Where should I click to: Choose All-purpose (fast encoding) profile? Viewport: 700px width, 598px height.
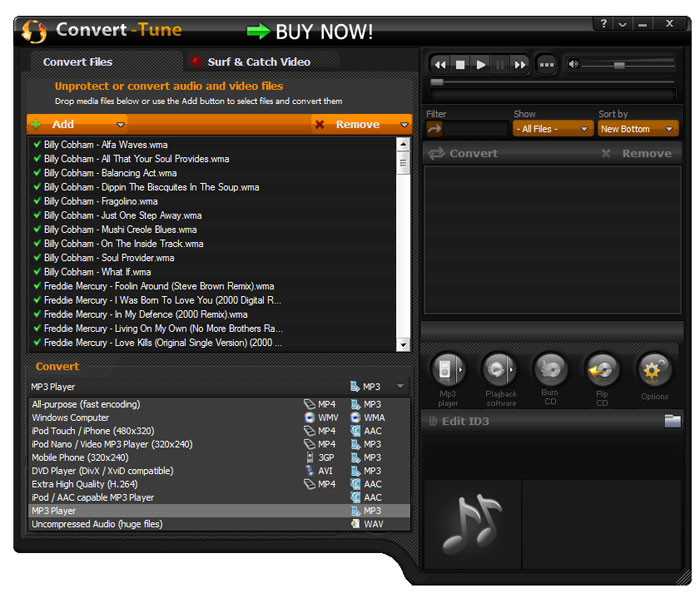click(219, 404)
